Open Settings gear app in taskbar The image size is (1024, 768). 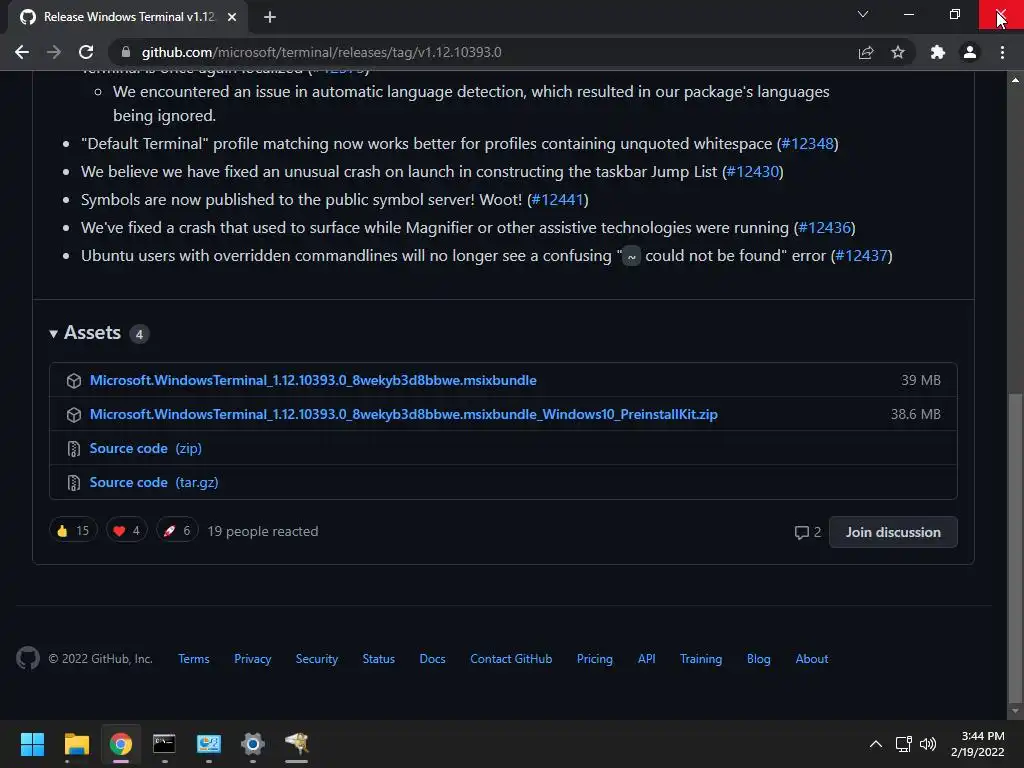[x=252, y=744]
